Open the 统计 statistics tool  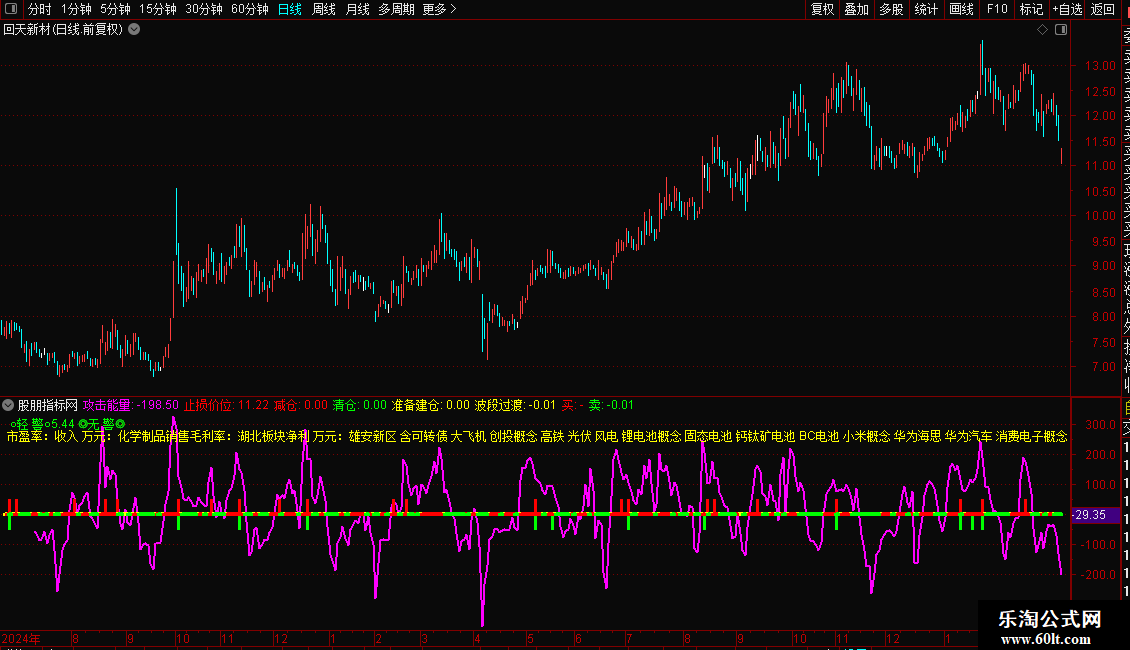tap(926, 9)
